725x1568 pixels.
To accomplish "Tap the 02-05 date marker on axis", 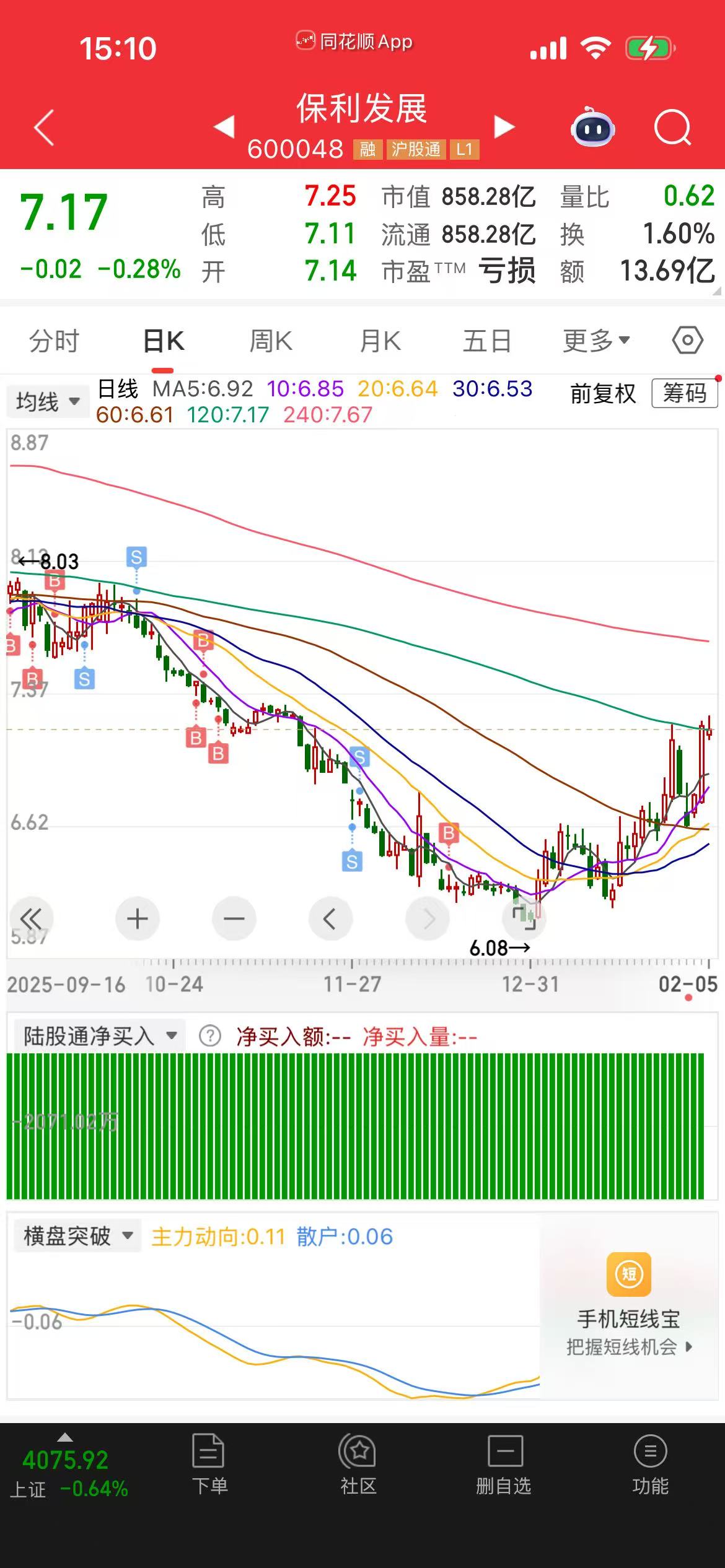I will 688,984.
